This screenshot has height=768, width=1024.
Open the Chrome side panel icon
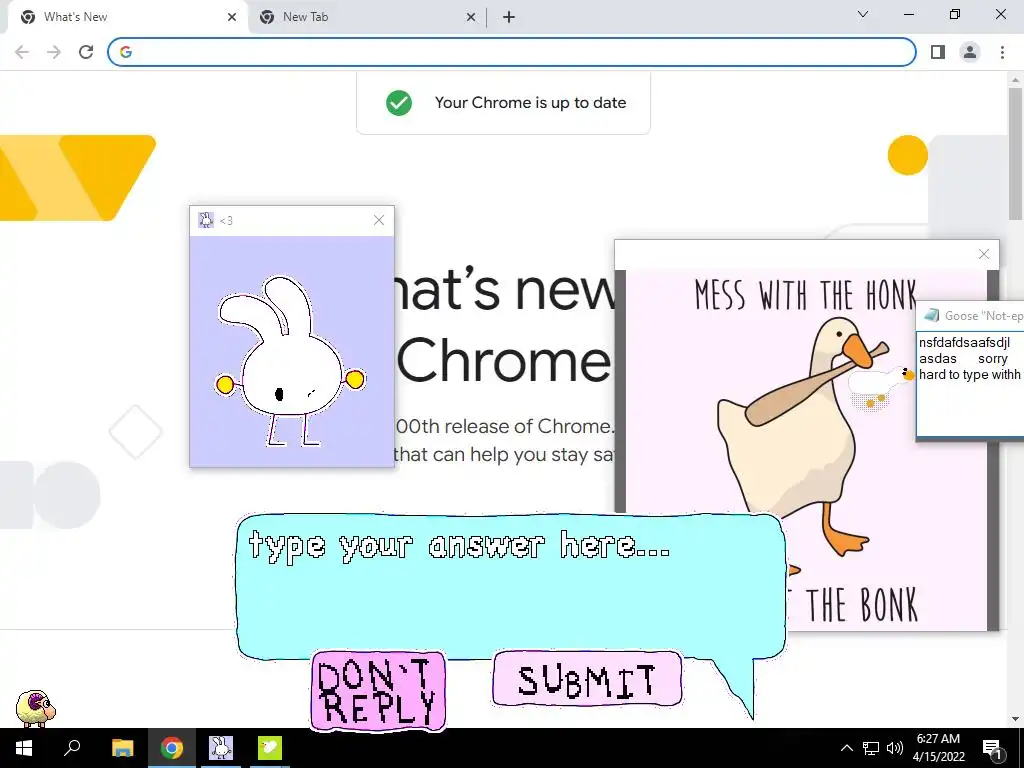click(938, 52)
